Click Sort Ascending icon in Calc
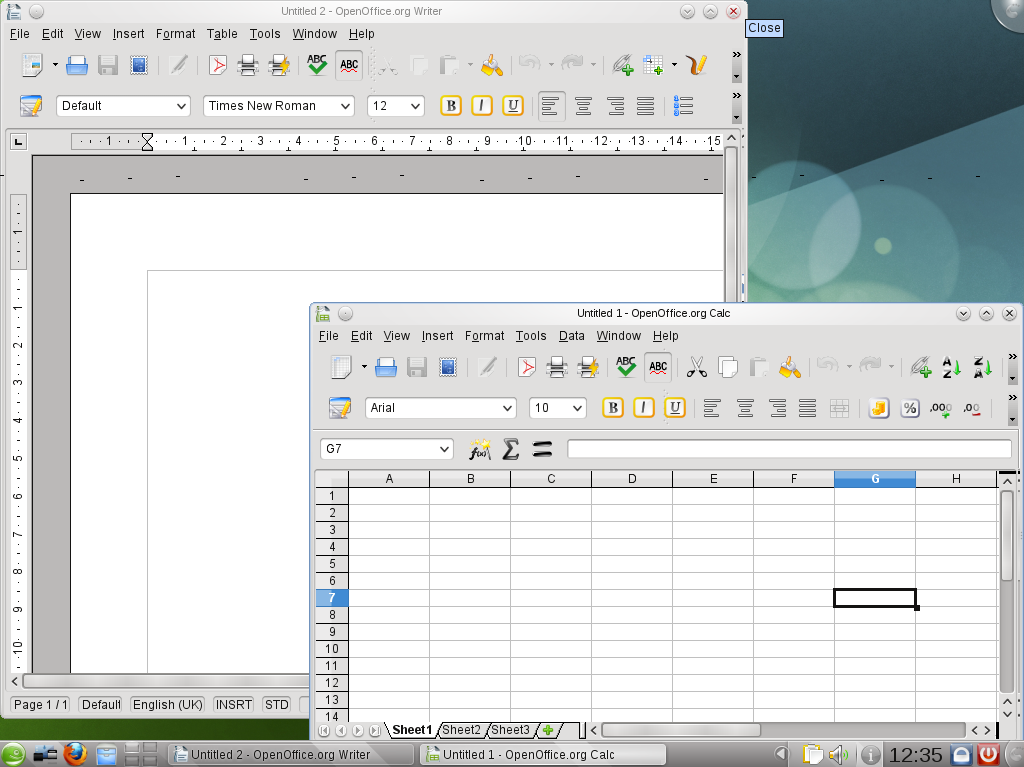Viewport: 1024px width, 767px height. (952, 367)
